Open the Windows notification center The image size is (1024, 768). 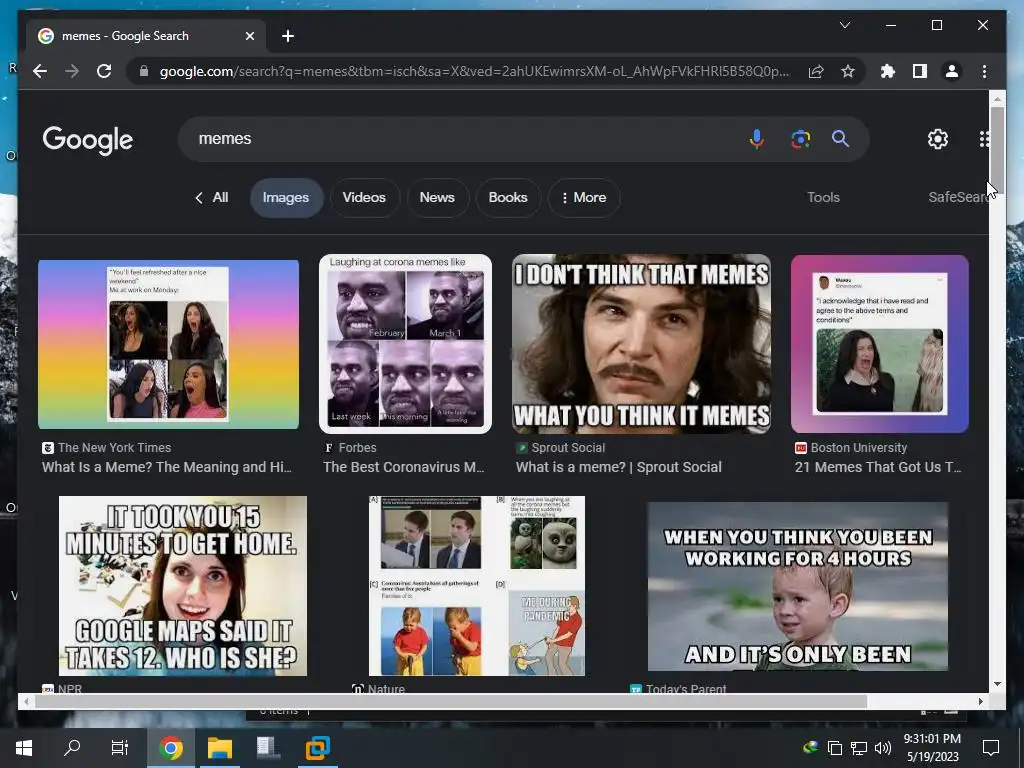(991, 748)
